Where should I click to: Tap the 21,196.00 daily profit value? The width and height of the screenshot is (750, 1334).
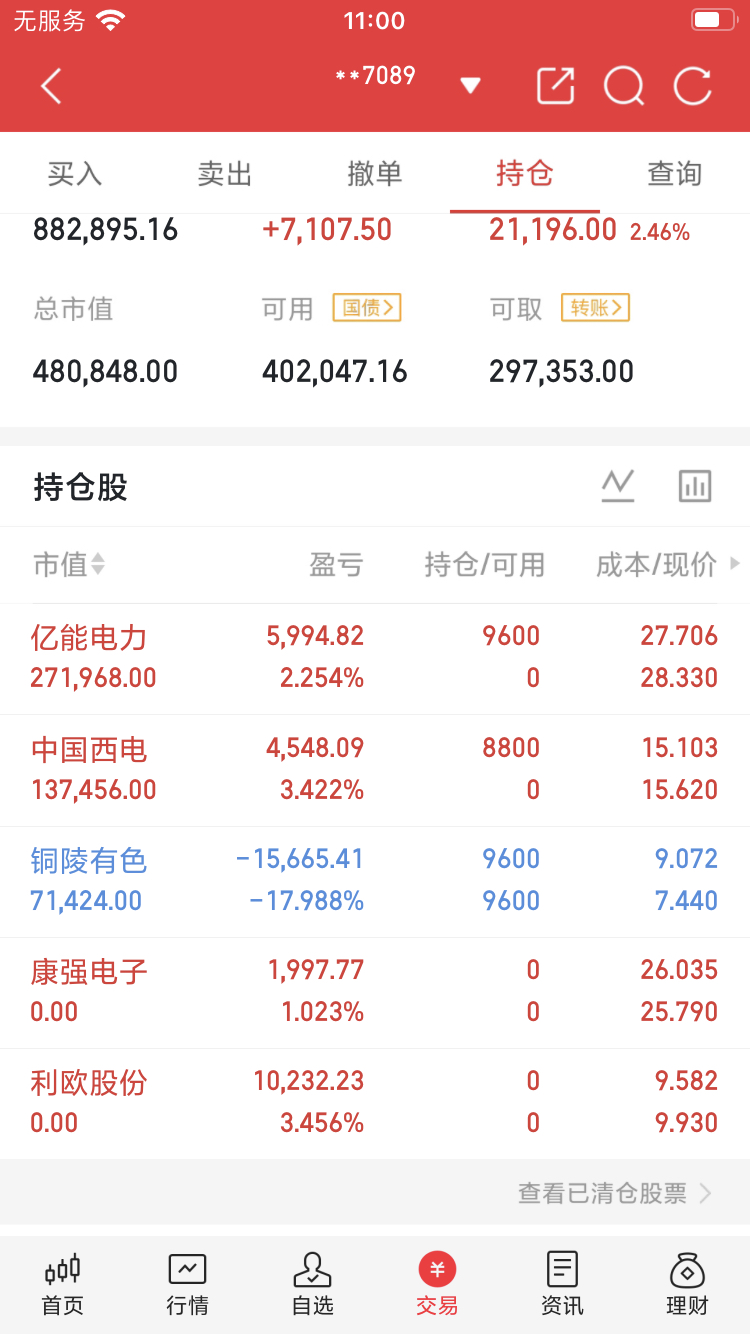pyautogui.click(x=553, y=230)
